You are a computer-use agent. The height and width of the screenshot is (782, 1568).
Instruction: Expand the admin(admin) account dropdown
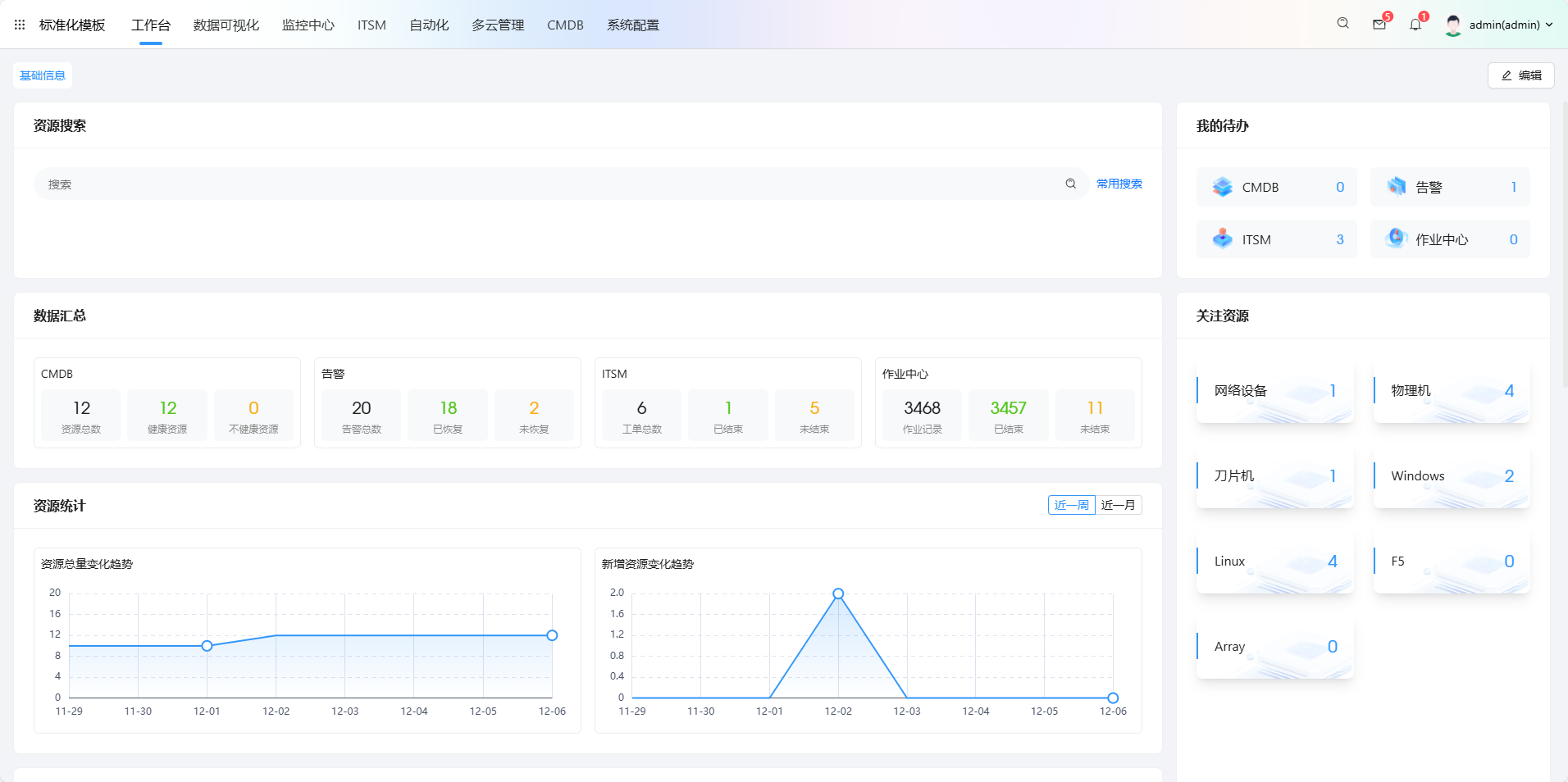1549,25
